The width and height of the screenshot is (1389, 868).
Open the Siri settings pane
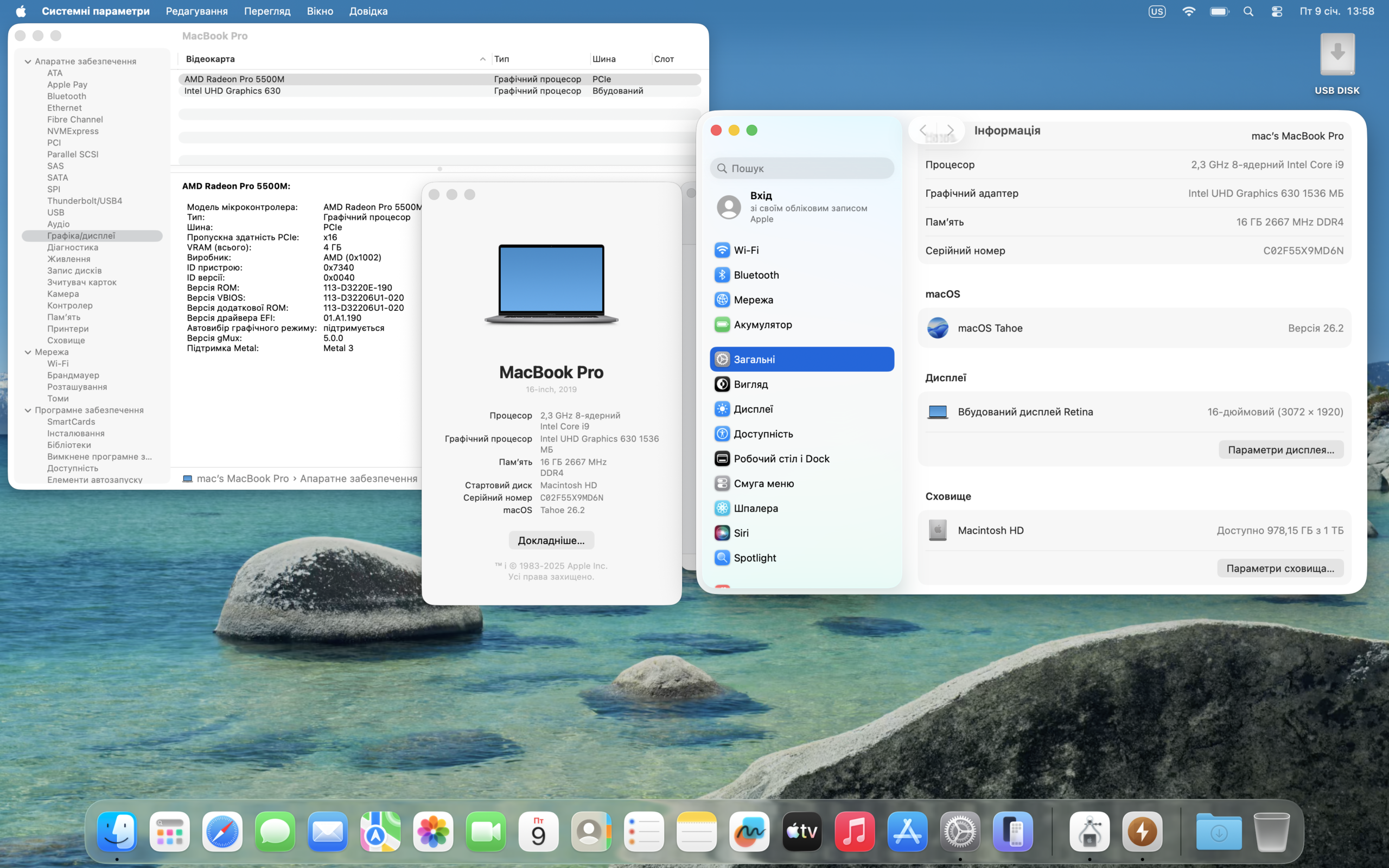741,533
